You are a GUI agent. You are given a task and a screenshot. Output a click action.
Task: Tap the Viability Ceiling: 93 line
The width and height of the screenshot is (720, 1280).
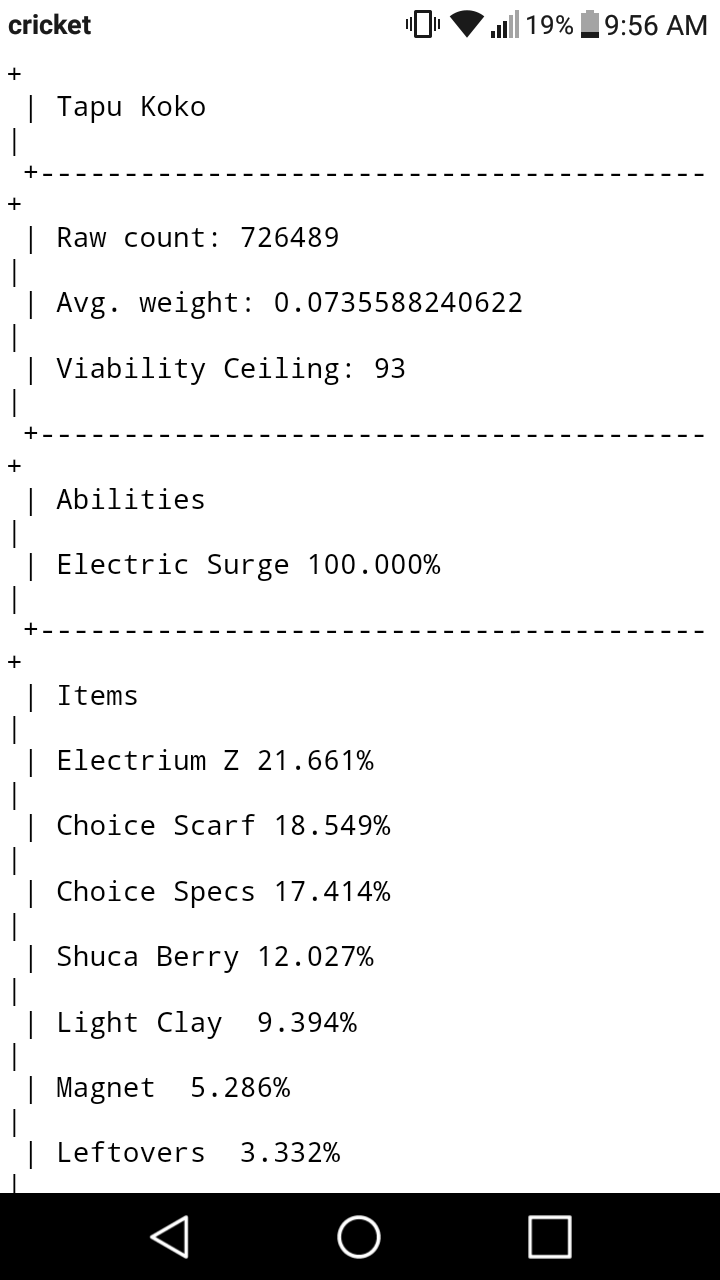tap(231, 369)
